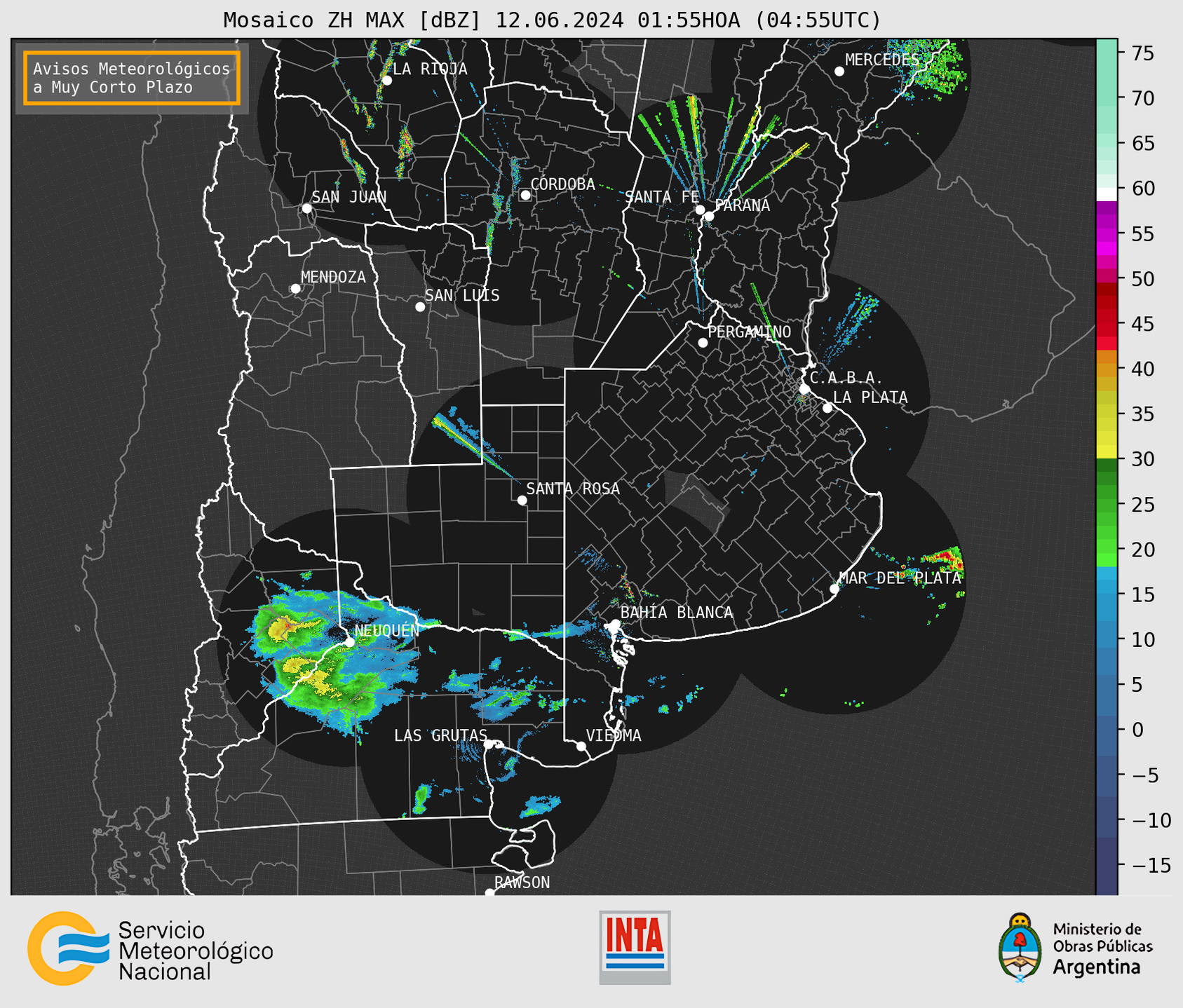Click the LAS GRUTAS city label

click(440, 735)
